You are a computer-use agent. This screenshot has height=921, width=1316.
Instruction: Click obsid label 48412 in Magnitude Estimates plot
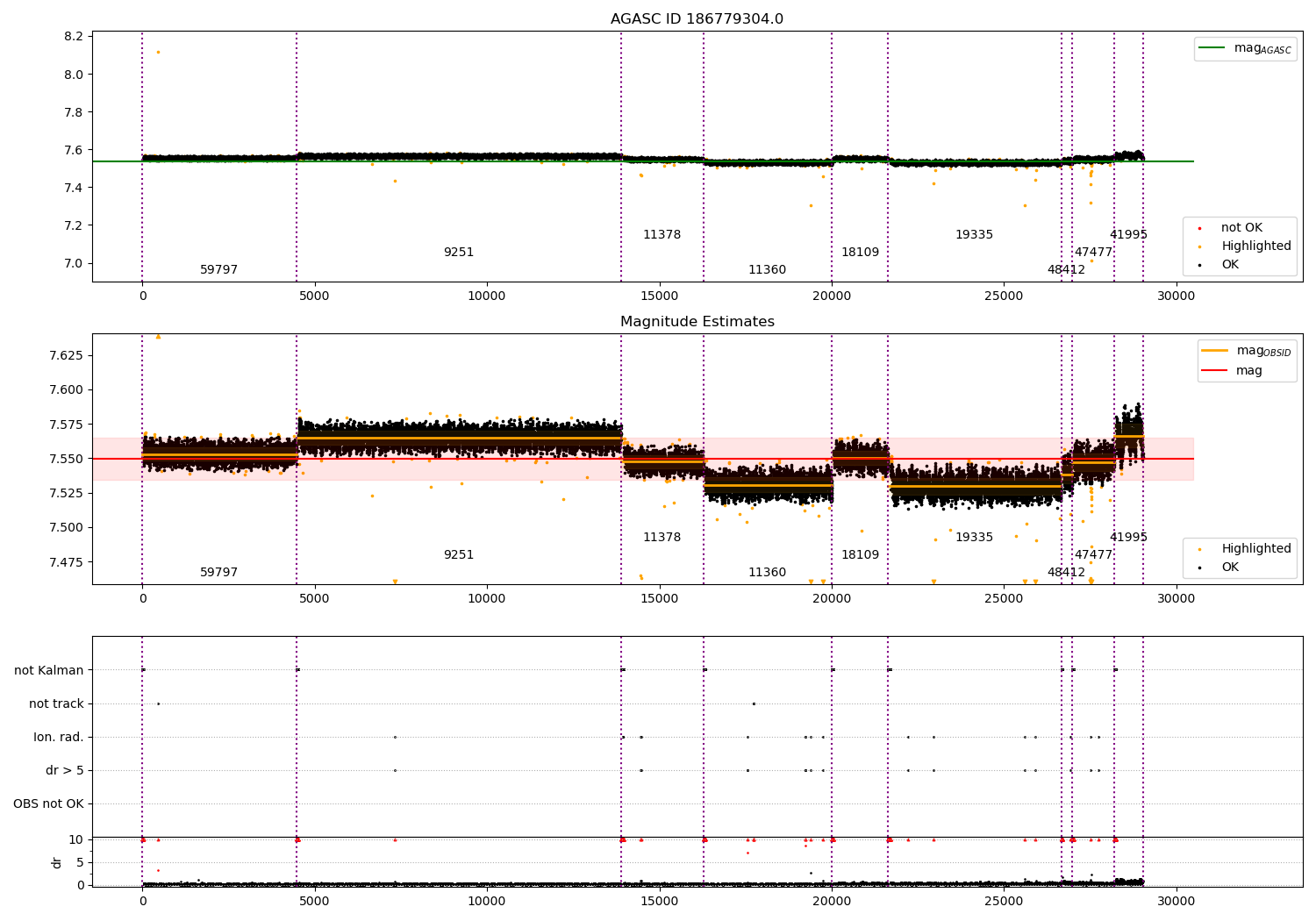(x=1066, y=573)
